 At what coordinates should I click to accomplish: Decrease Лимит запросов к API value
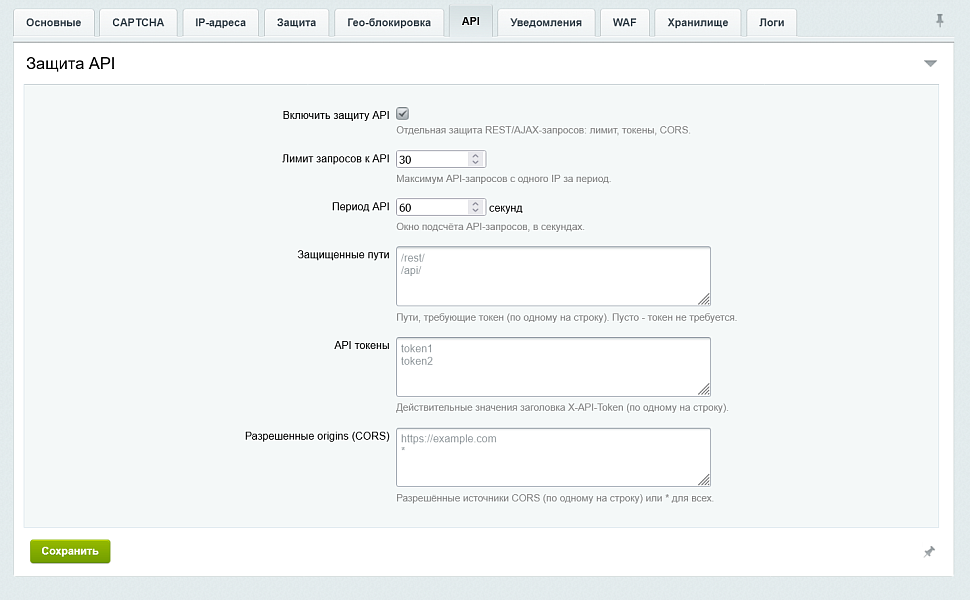point(475,163)
